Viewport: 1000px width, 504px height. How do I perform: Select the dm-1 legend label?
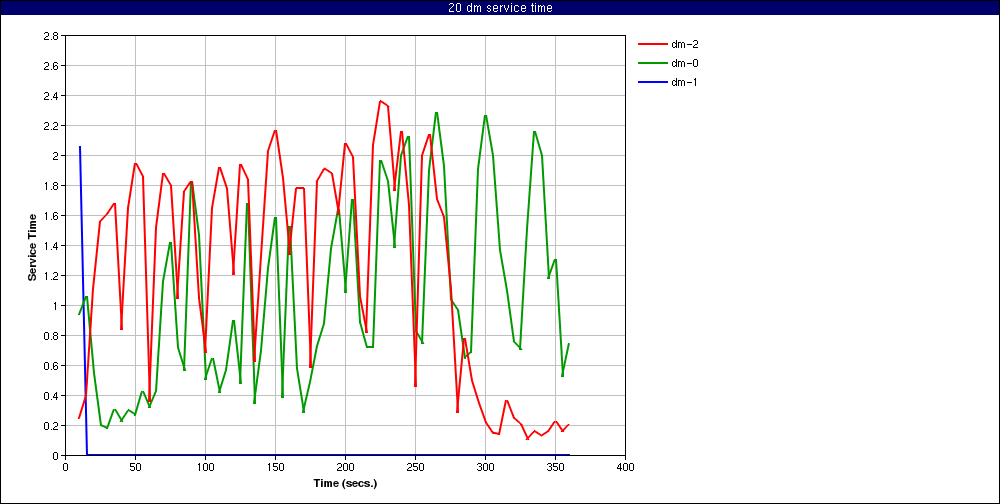(x=684, y=82)
